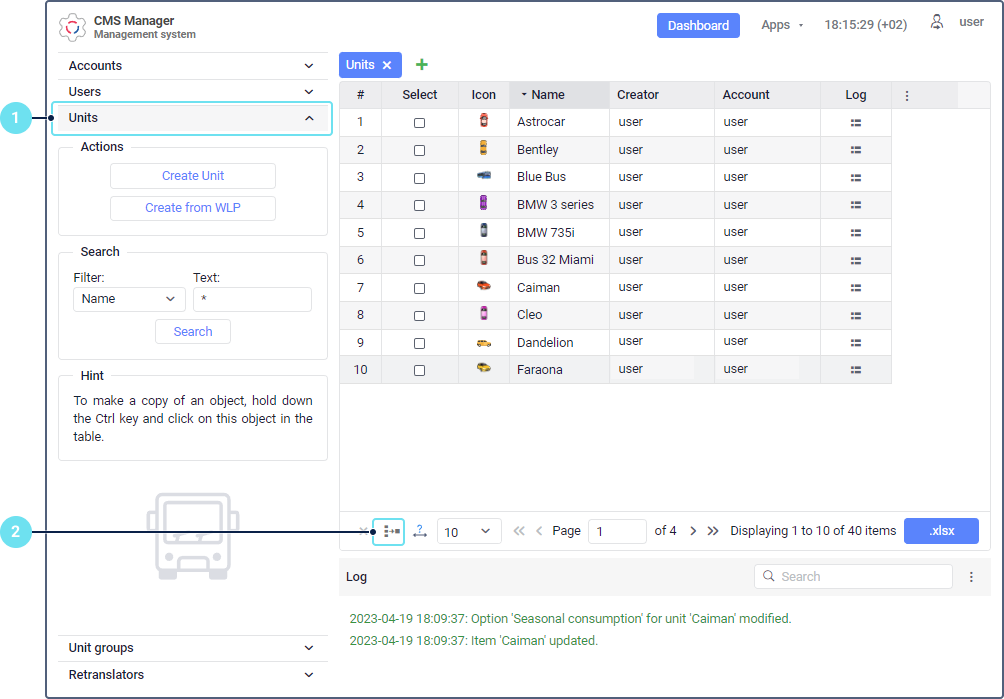This screenshot has height=699, width=1004.
Task: Click the green plus add-tab icon
Action: click(x=421, y=65)
